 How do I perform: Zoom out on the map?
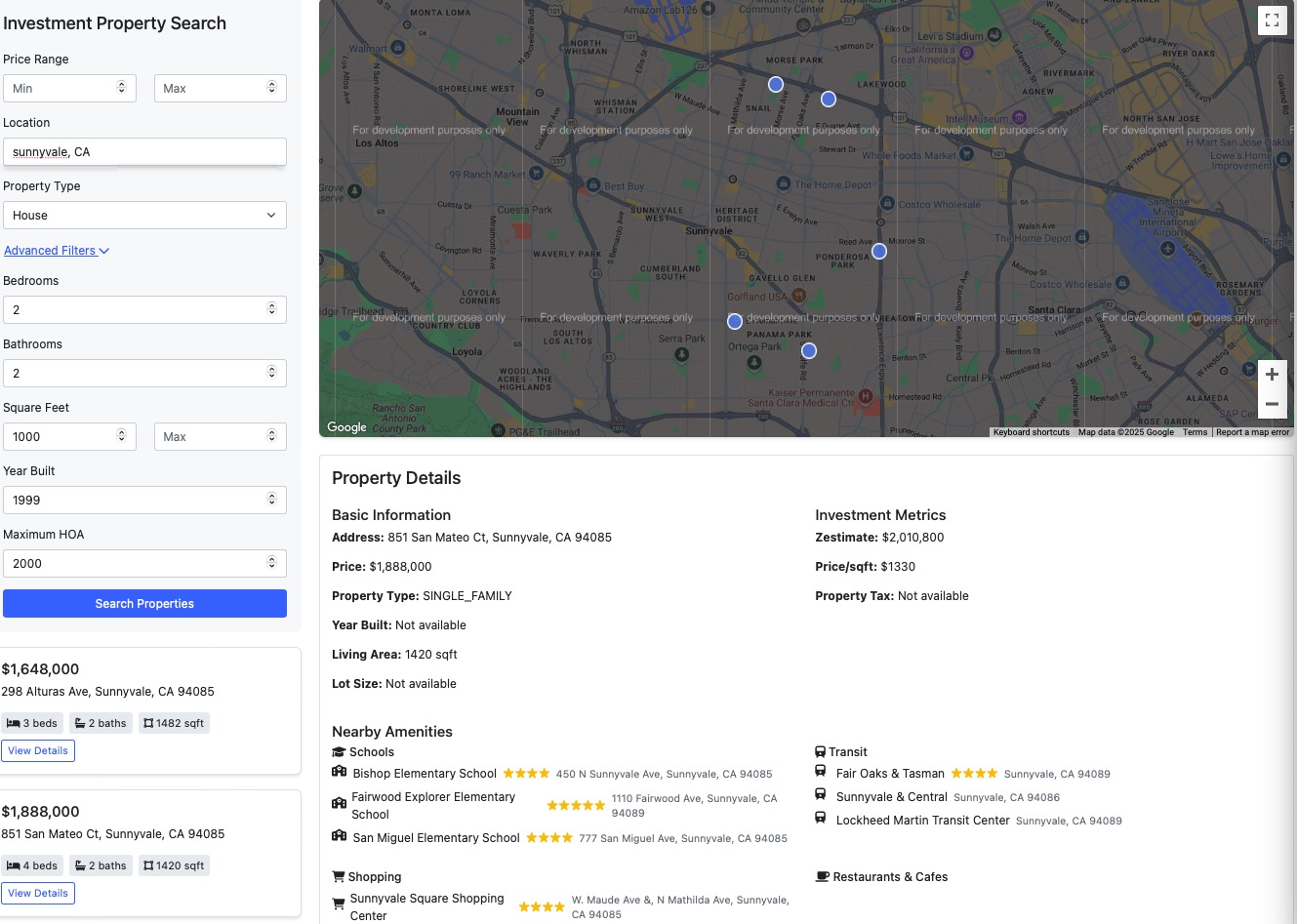tap(1272, 404)
